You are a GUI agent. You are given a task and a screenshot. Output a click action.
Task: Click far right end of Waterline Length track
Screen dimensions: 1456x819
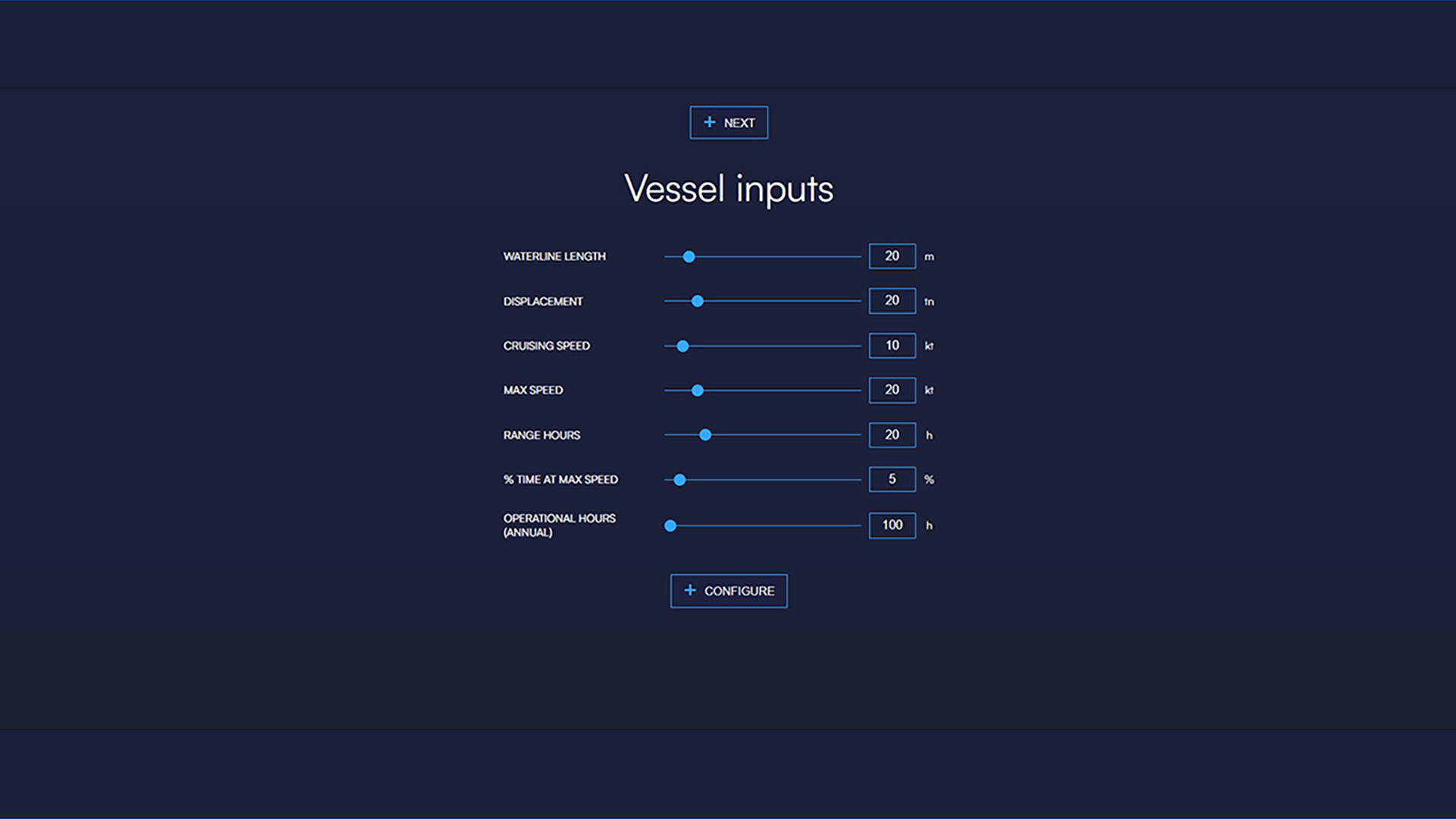pos(858,257)
